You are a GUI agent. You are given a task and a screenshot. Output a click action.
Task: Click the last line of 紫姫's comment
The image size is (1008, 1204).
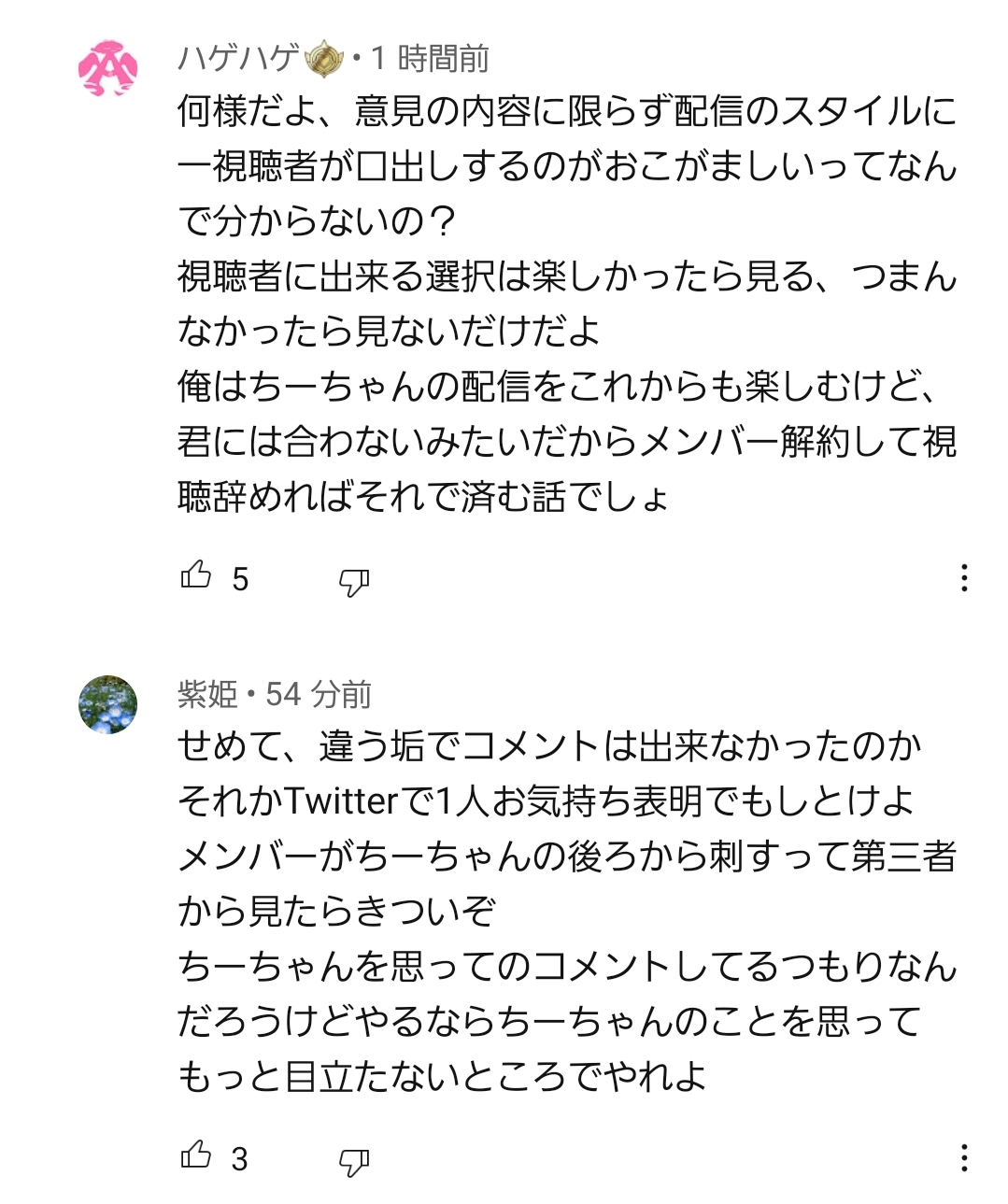click(x=441, y=1076)
